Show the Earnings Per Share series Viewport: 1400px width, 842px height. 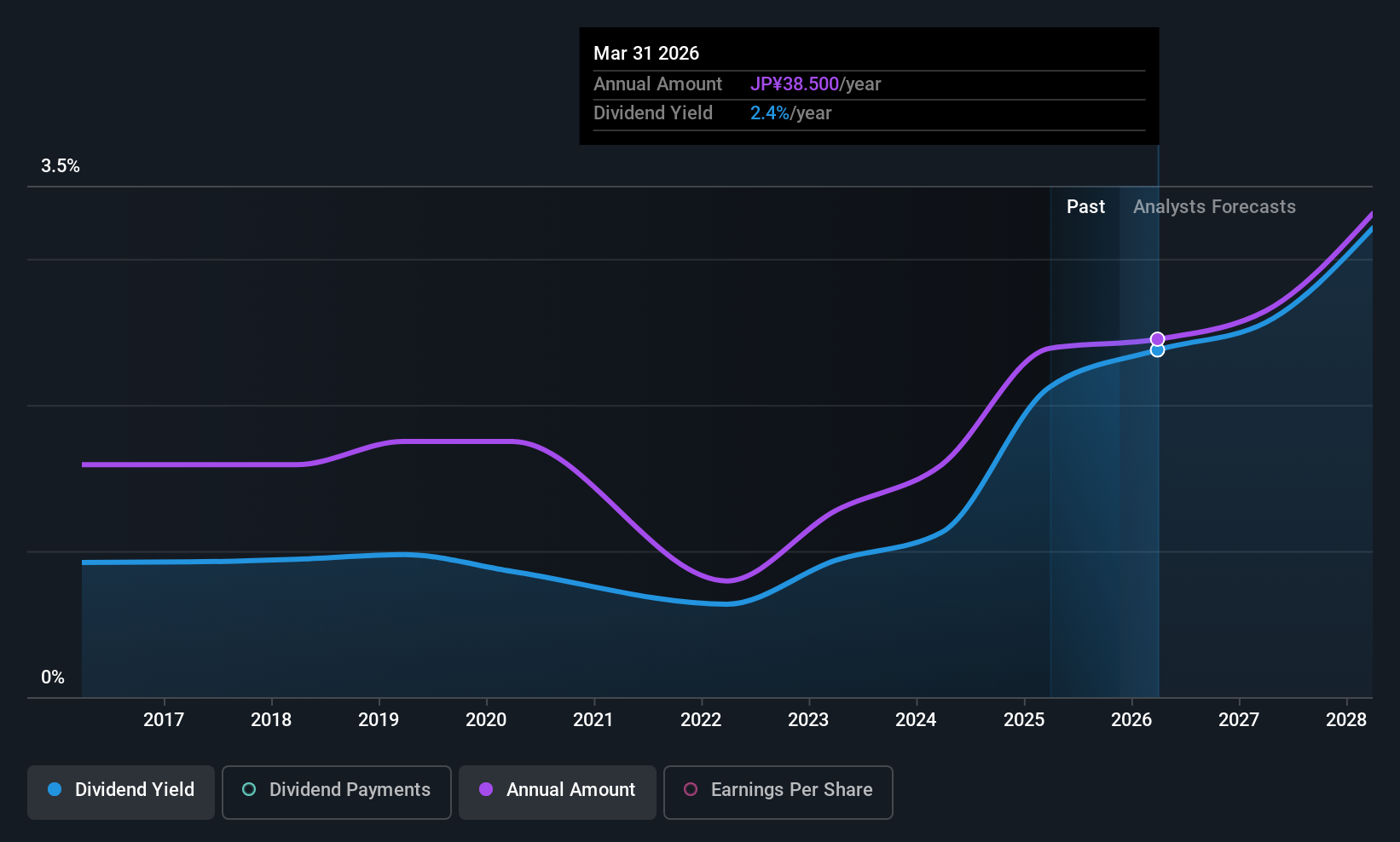pos(778,791)
